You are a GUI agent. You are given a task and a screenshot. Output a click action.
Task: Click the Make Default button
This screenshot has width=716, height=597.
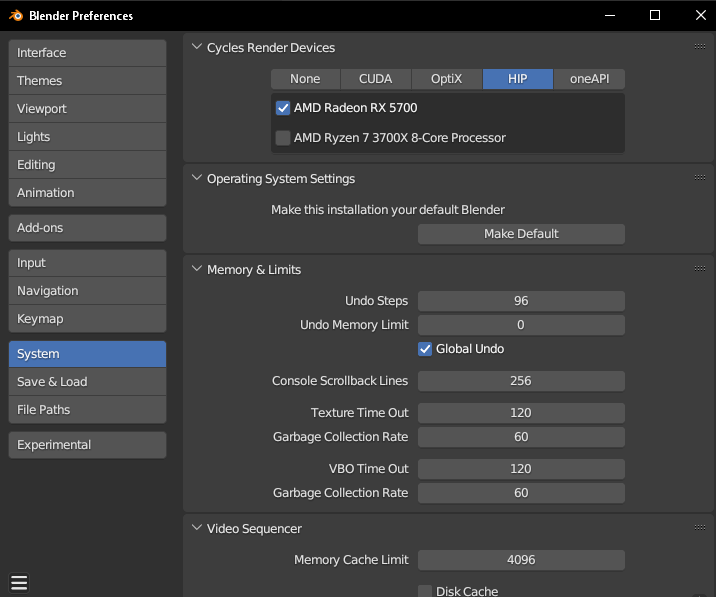tap(521, 234)
